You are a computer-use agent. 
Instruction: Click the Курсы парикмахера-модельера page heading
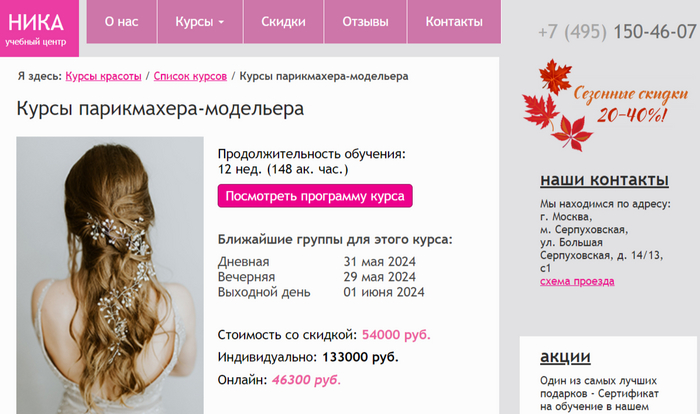[160, 109]
